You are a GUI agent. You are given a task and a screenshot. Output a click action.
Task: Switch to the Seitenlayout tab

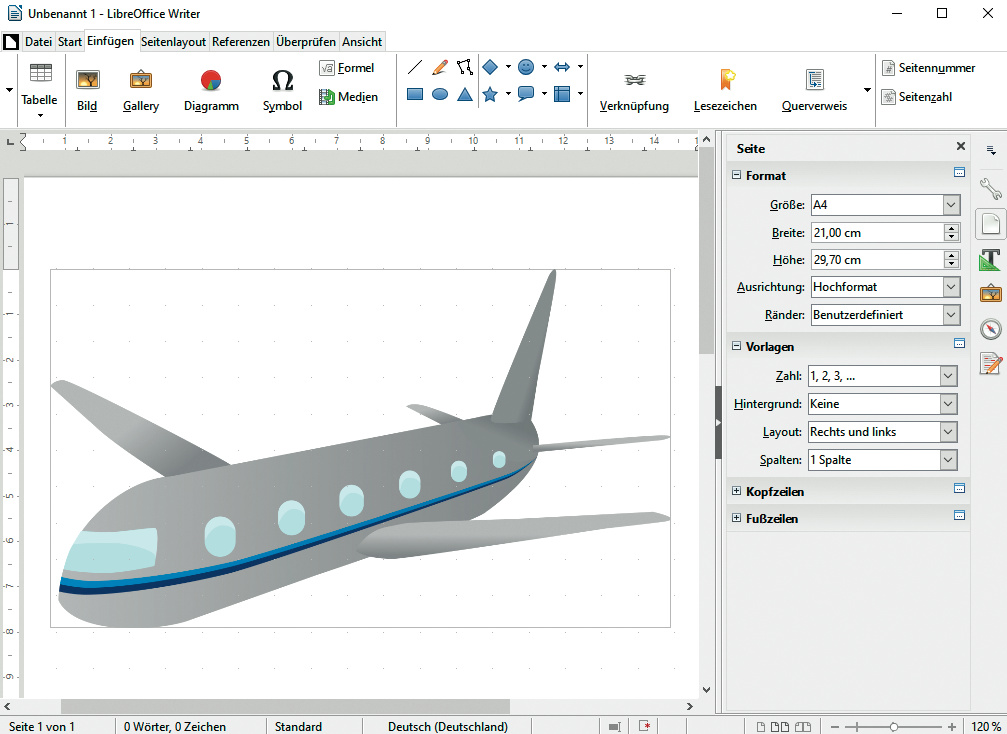pos(173,42)
